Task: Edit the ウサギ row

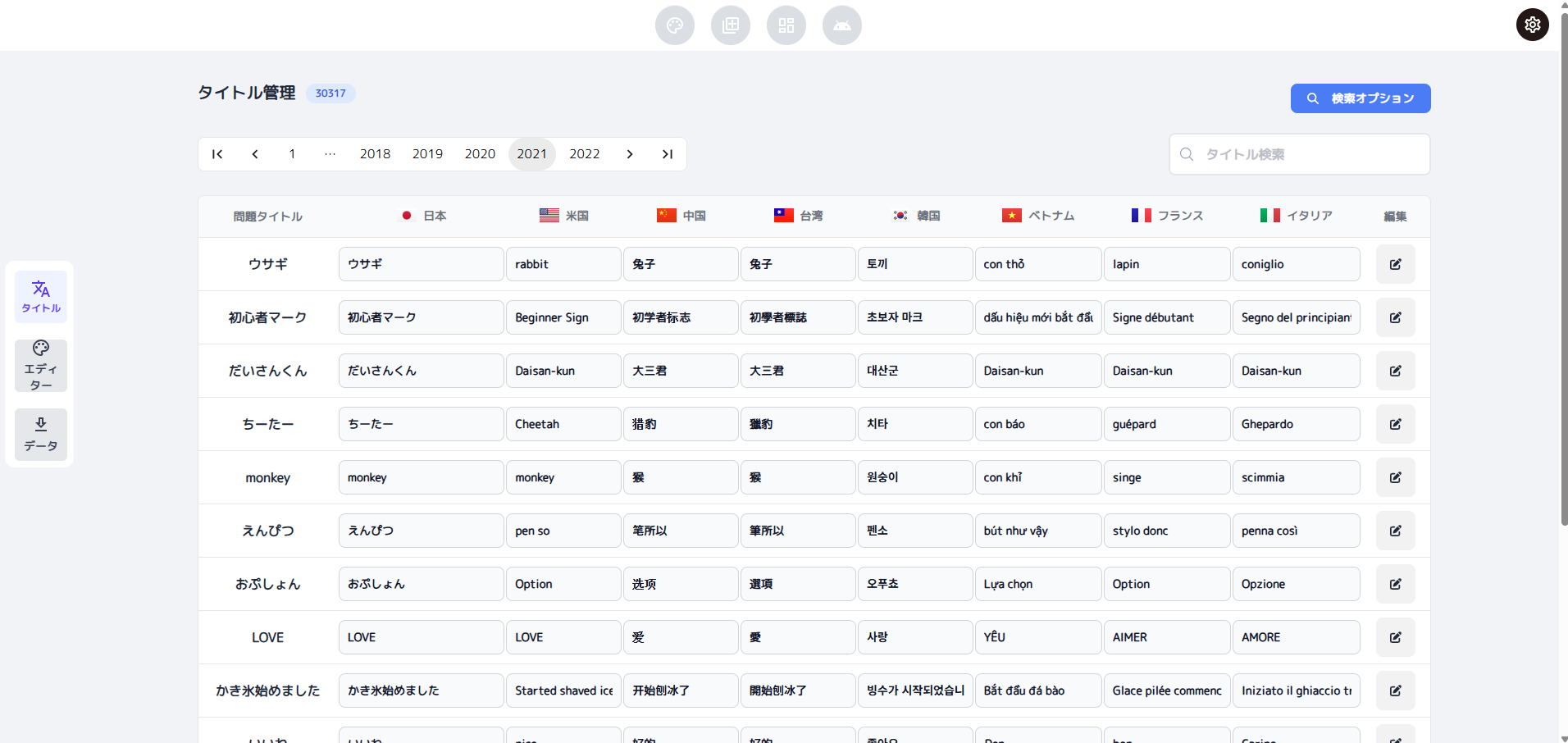Action: click(1395, 264)
